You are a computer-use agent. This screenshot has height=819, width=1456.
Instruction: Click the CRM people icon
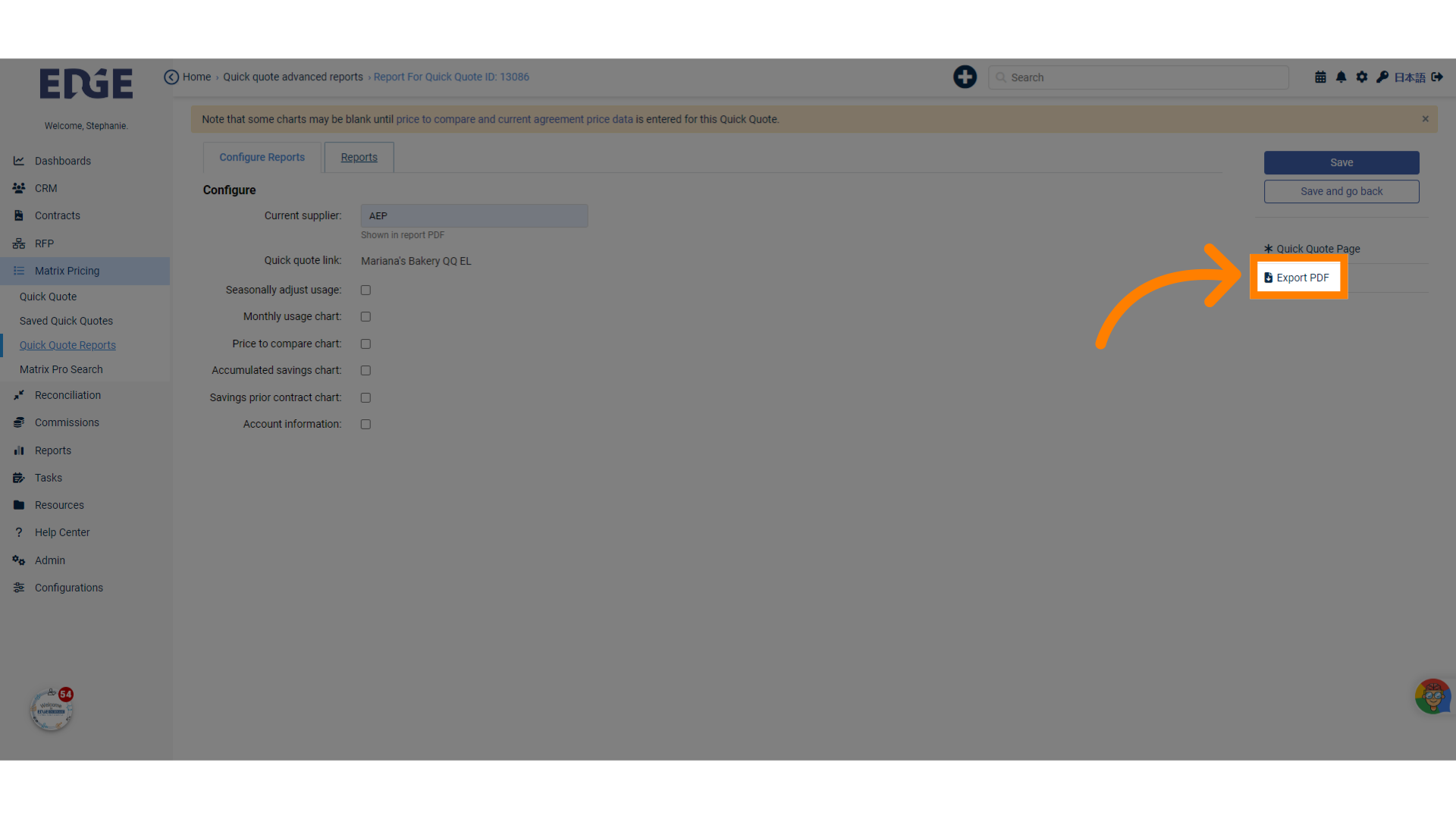click(19, 188)
